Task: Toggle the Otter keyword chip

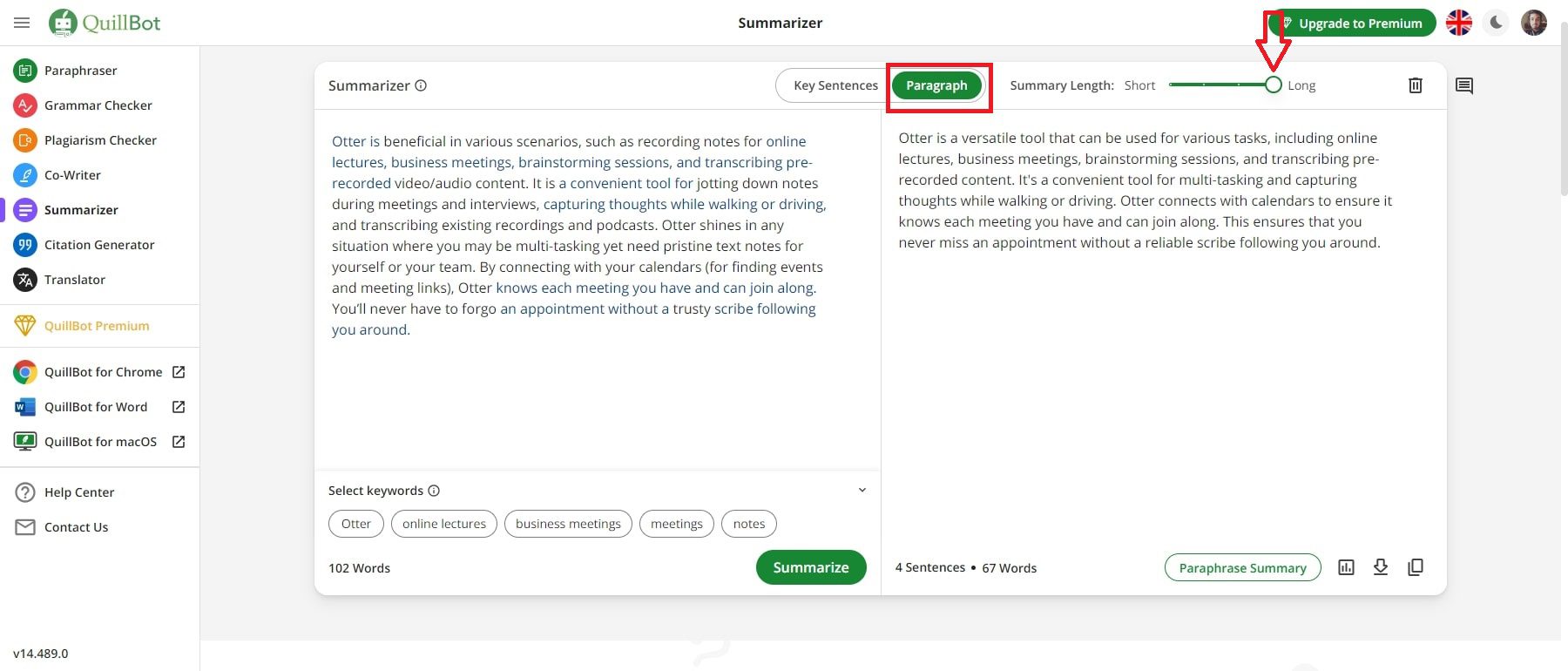Action: click(355, 524)
